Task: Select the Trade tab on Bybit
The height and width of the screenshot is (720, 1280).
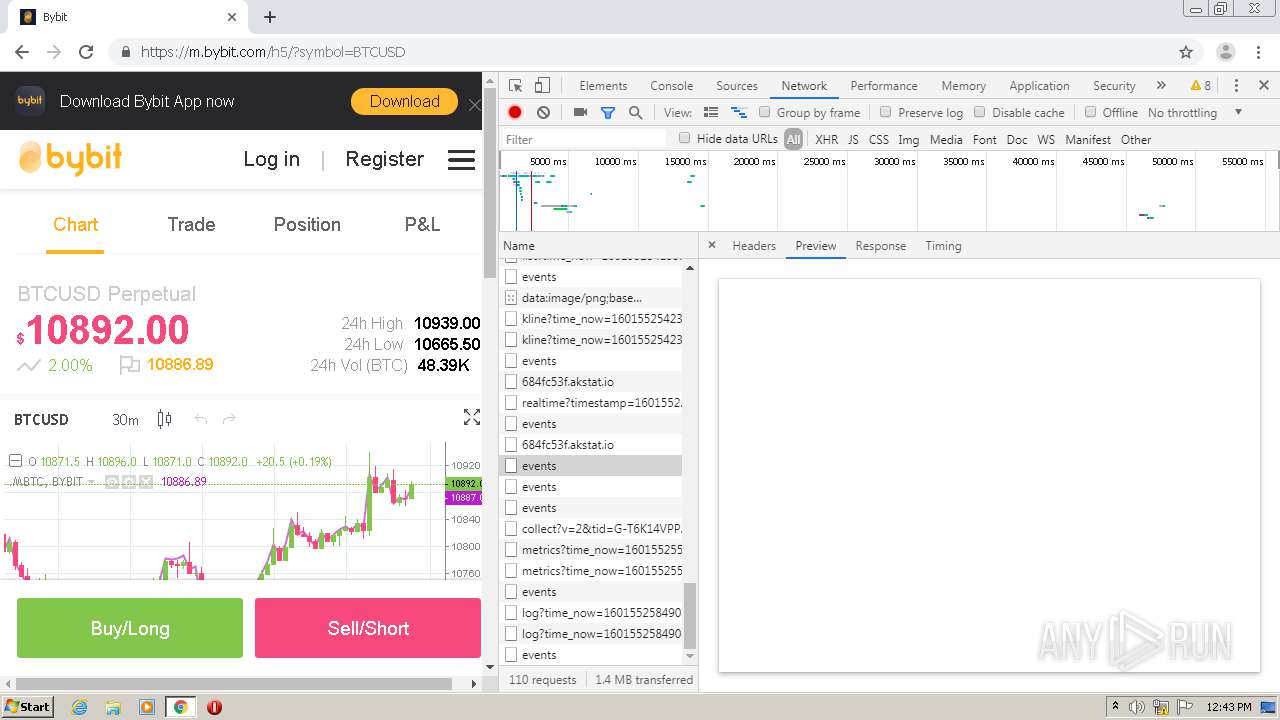Action: 191,225
